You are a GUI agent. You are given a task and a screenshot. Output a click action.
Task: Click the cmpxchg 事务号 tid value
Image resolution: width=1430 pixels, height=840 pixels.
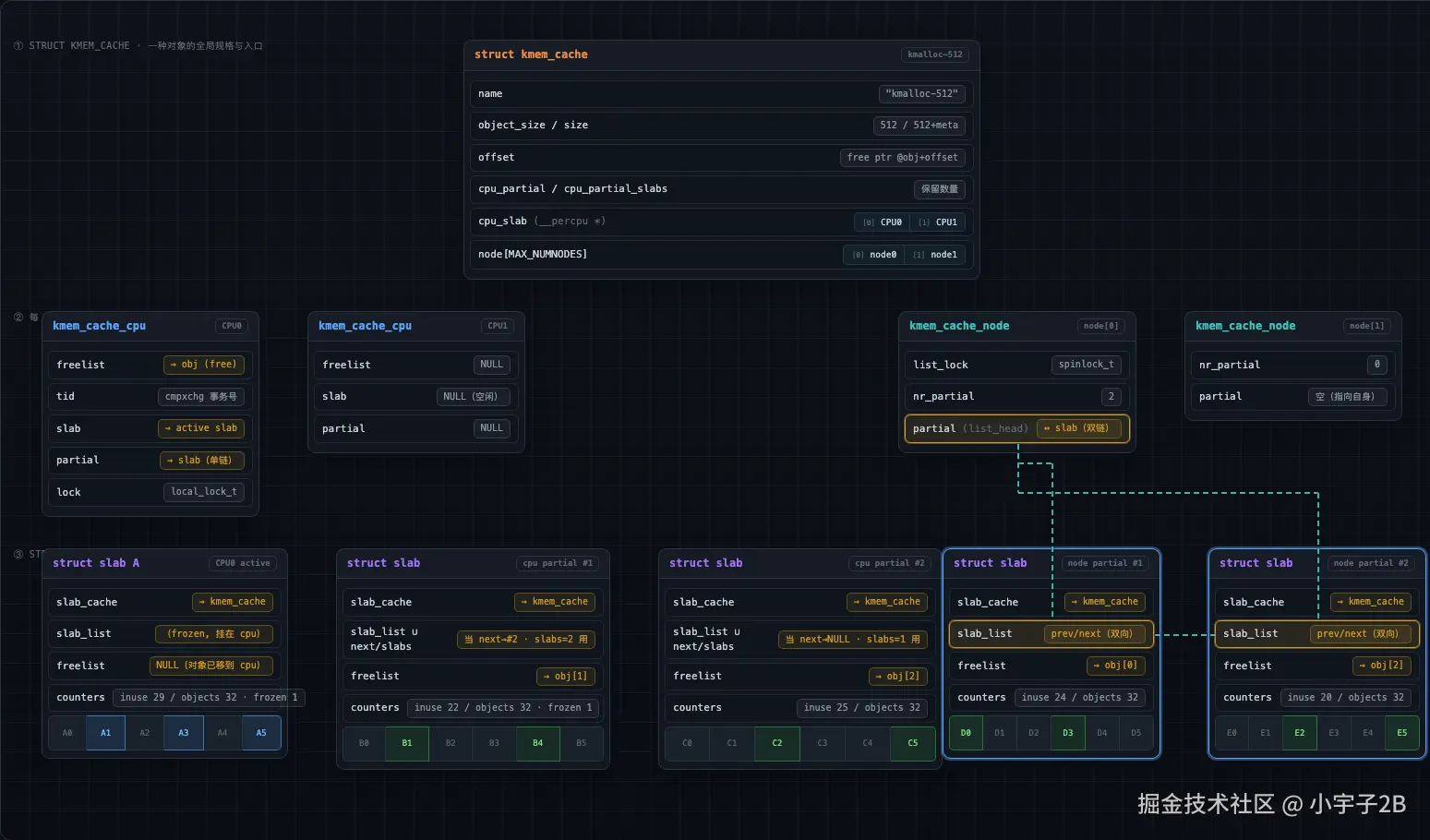201,397
